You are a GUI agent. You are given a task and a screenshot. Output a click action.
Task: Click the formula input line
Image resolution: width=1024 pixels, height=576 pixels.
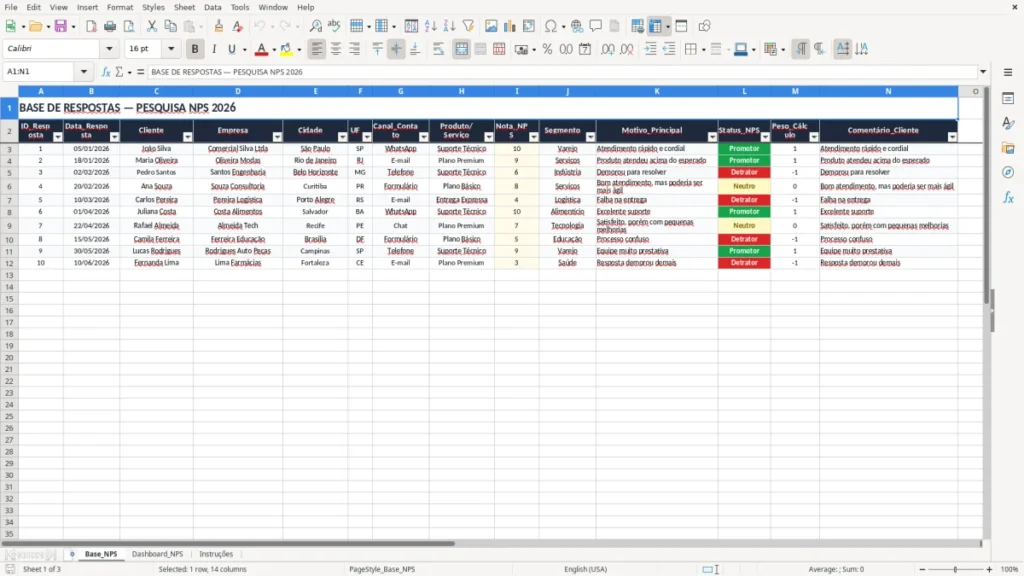[x=562, y=72]
